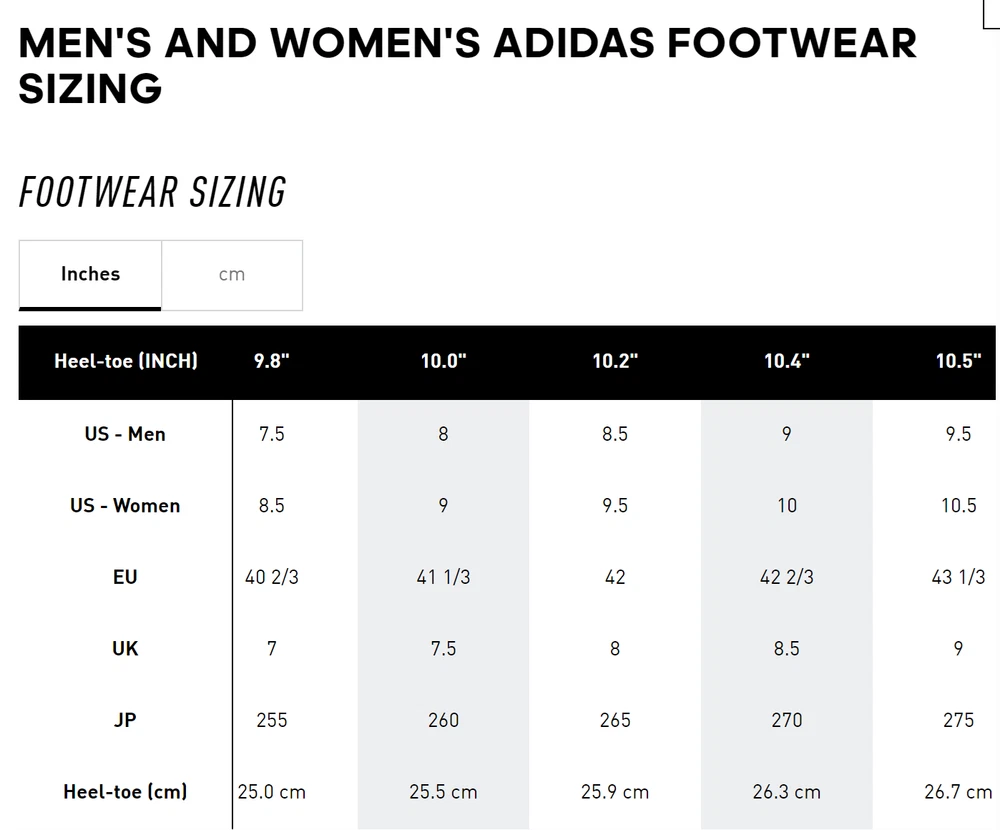Click the JP size 265 cell
The width and height of the screenshot is (1000, 830).
pyautogui.click(x=615, y=720)
